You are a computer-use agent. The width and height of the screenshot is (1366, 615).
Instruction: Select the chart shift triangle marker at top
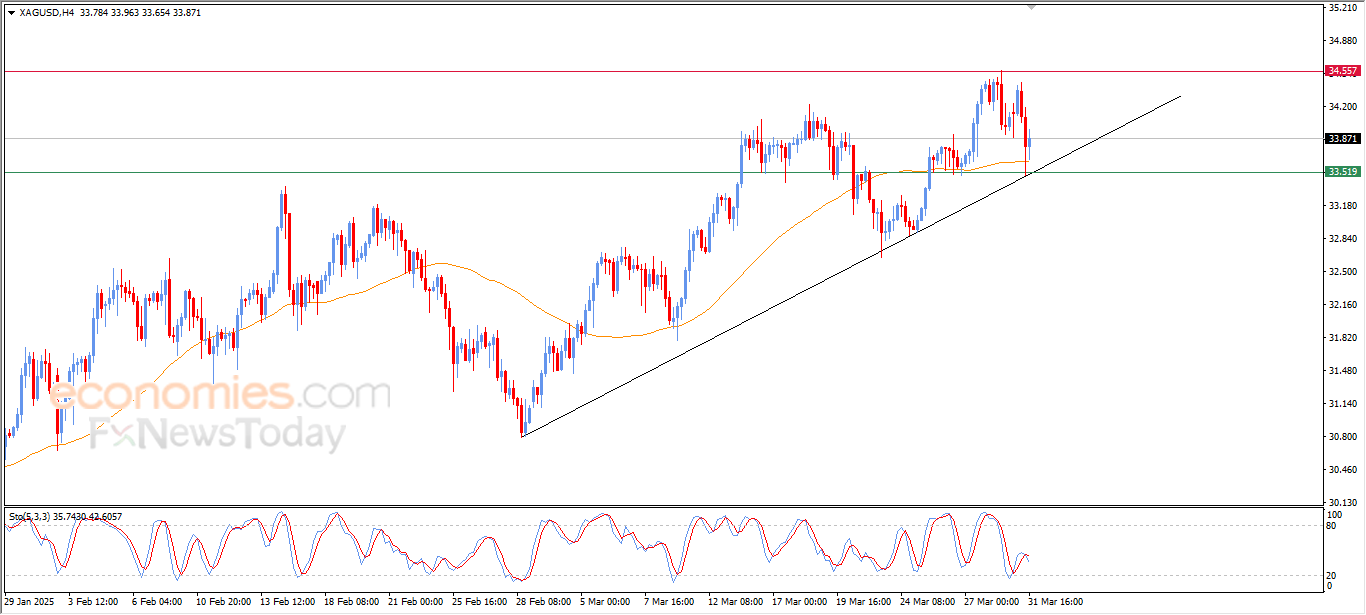click(x=1032, y=7)
